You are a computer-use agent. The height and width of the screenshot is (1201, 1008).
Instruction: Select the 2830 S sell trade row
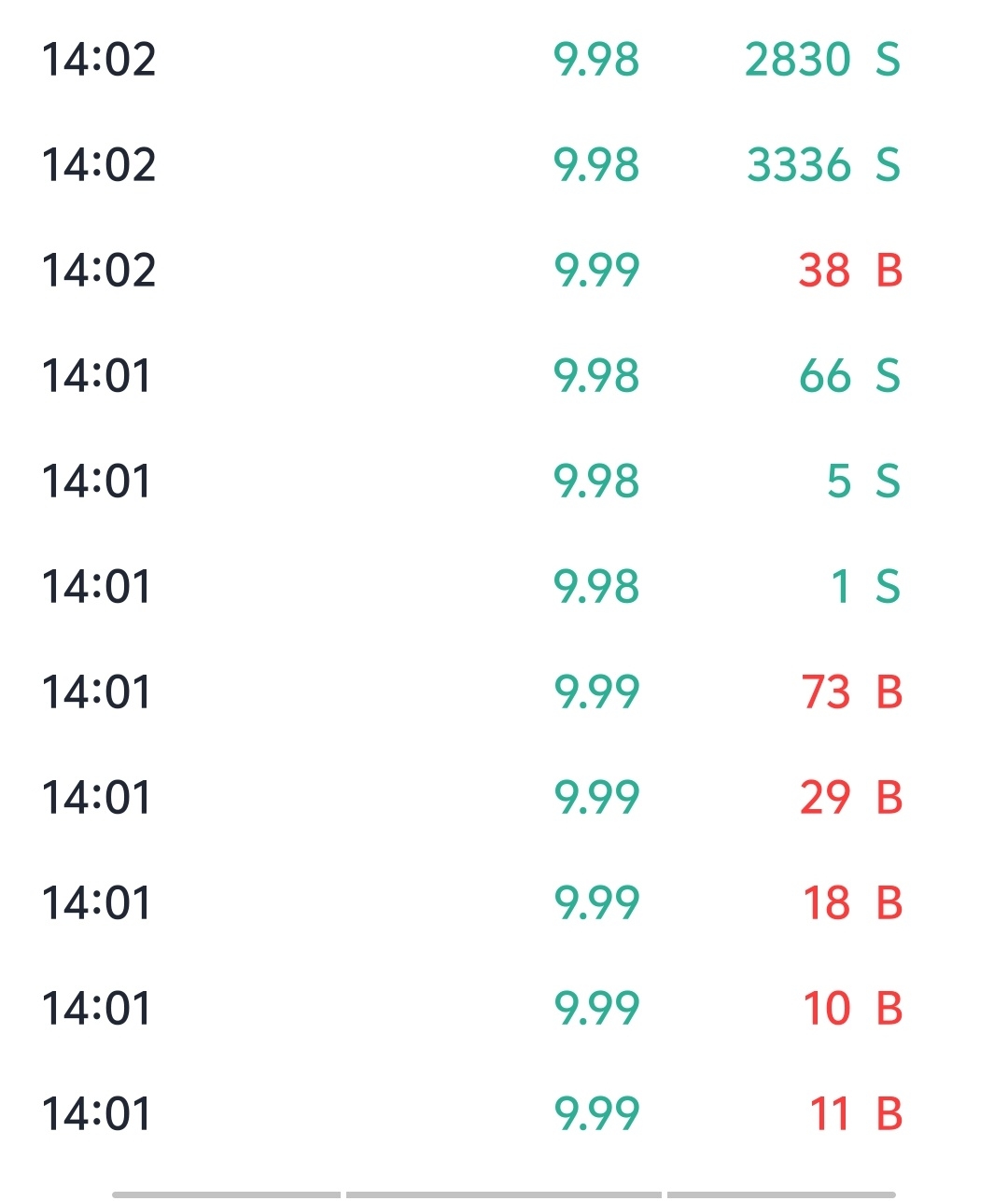(x=821, y=60)
